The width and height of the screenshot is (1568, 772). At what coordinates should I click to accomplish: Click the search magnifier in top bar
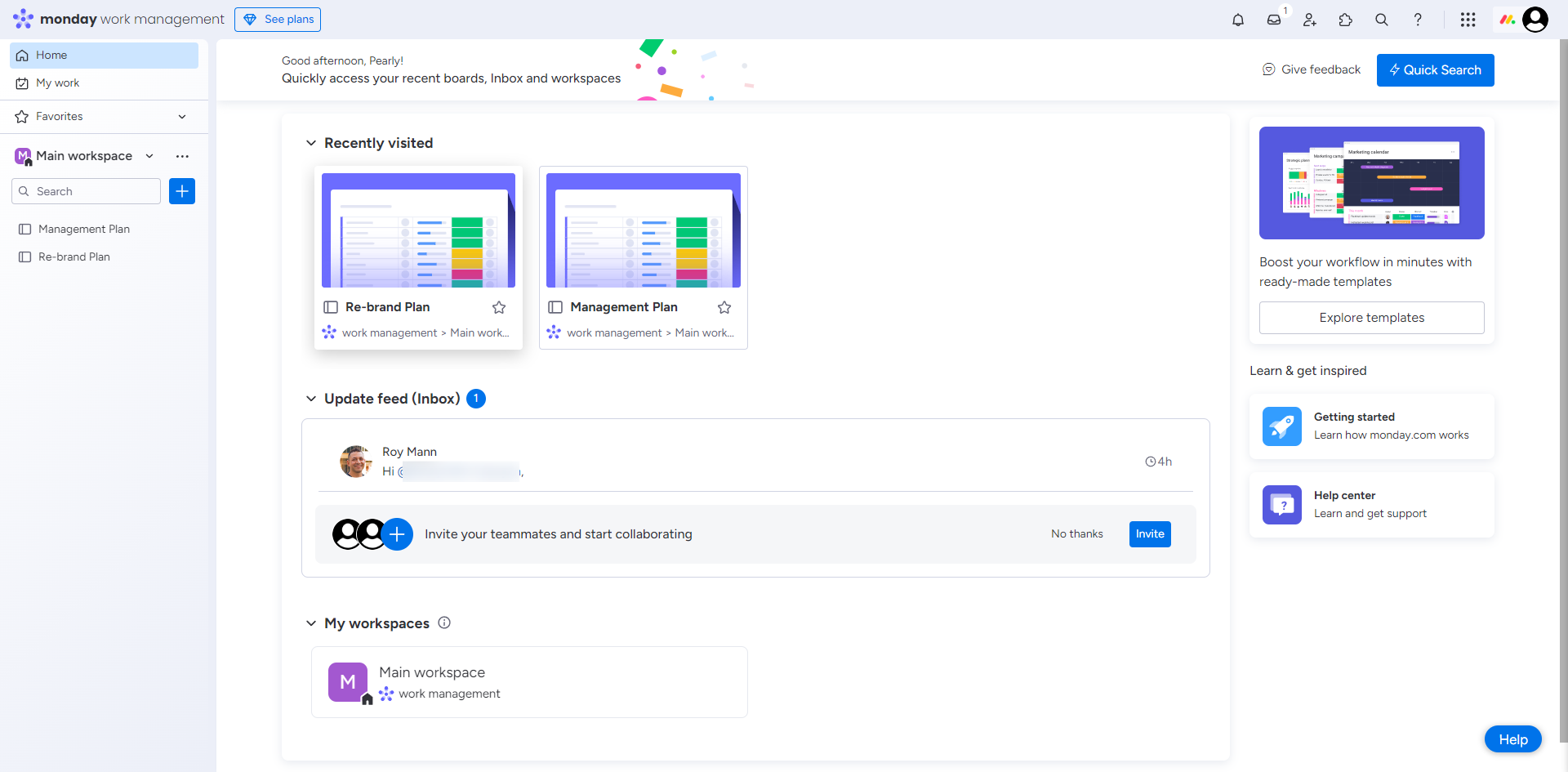[x=1382, y=20]
